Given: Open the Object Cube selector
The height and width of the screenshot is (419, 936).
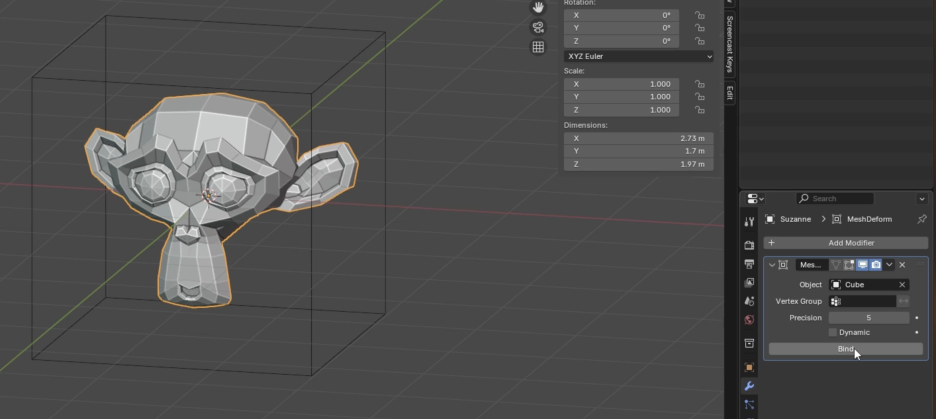Looking at the screenshot, I should pyautogui.click(x=869, y=285).
